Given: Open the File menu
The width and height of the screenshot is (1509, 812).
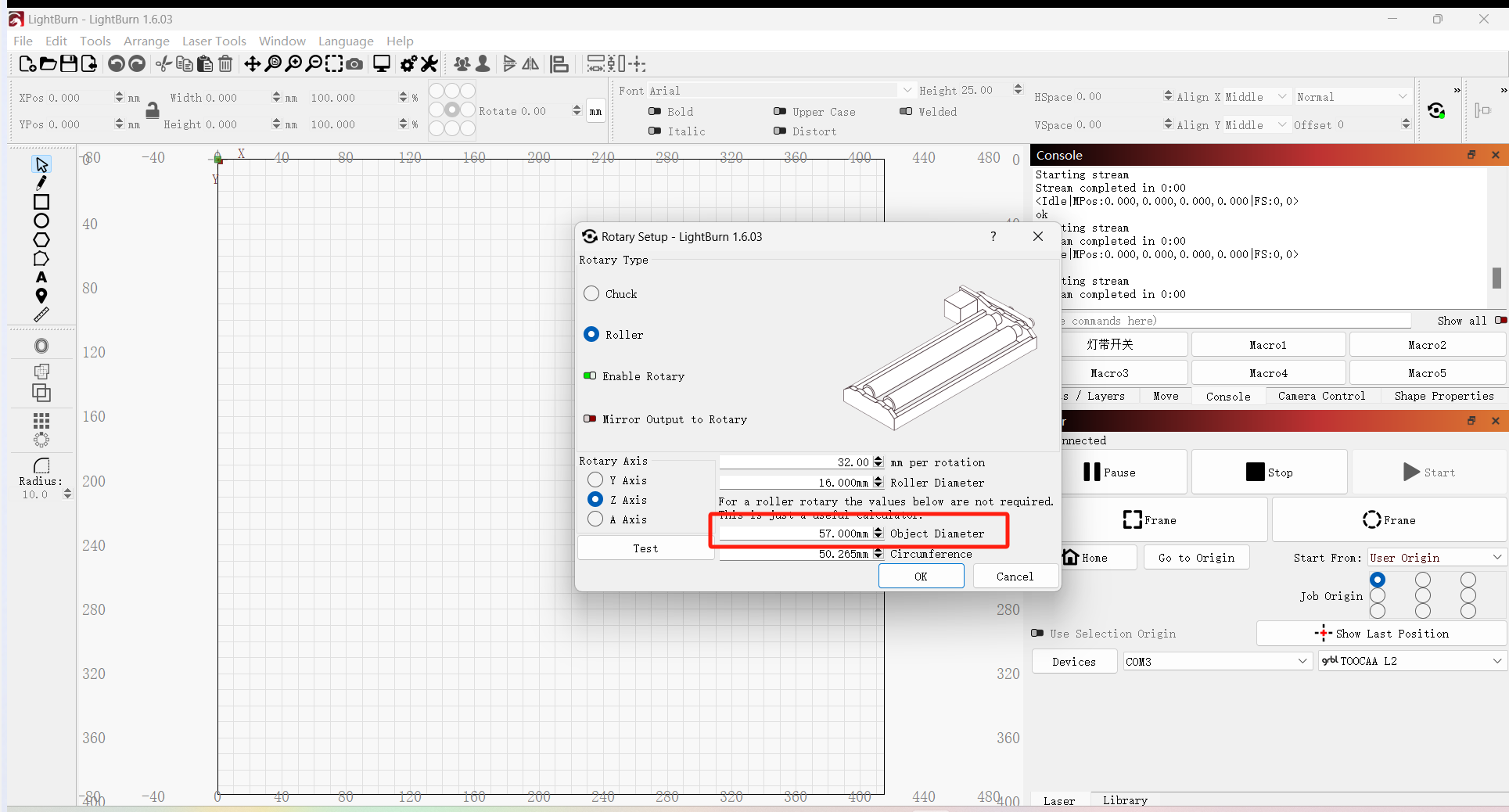Looking at the screenshot, I should (23, 41).
